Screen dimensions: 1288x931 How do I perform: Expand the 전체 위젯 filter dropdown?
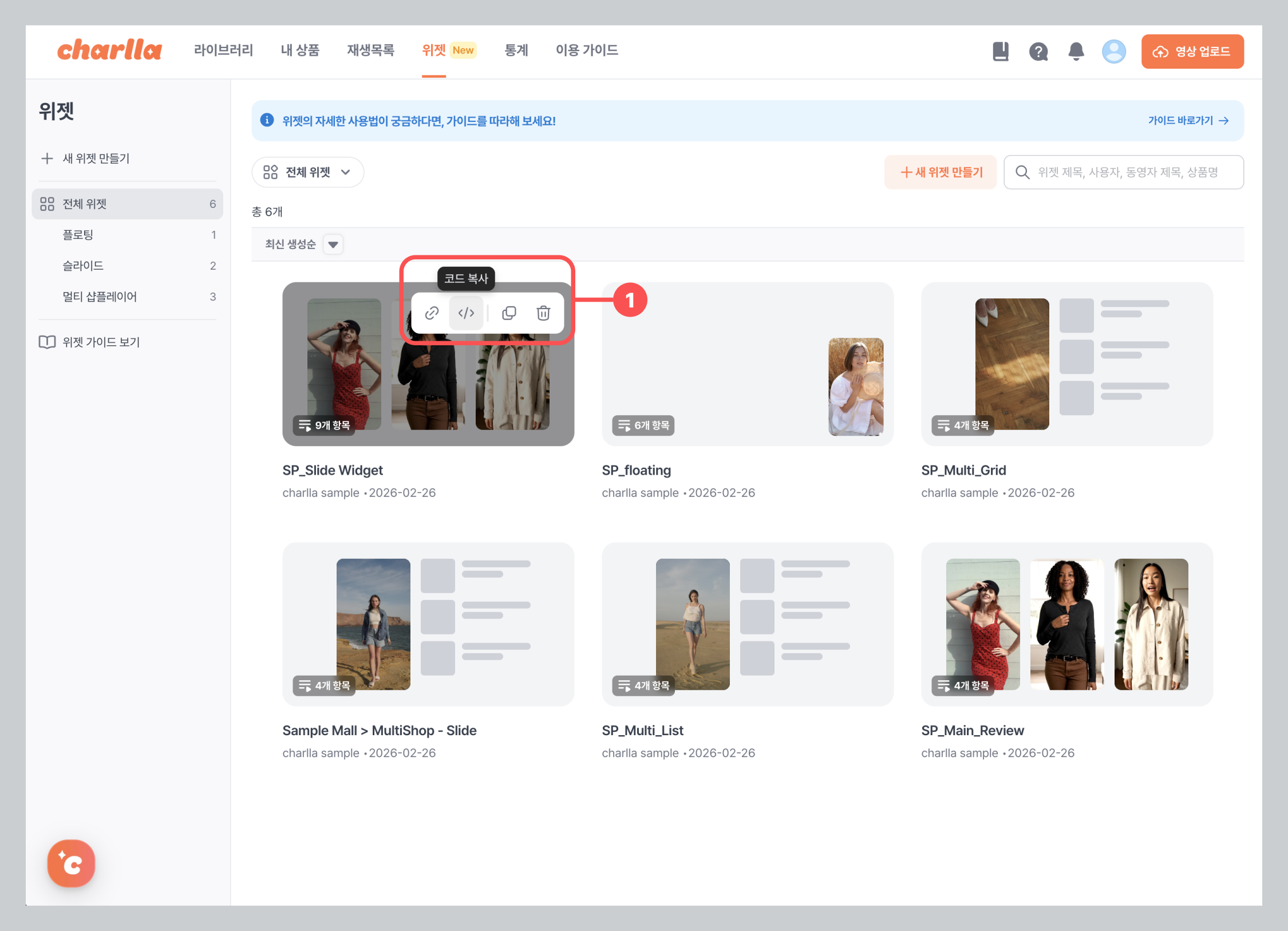(x=307, y=172)
